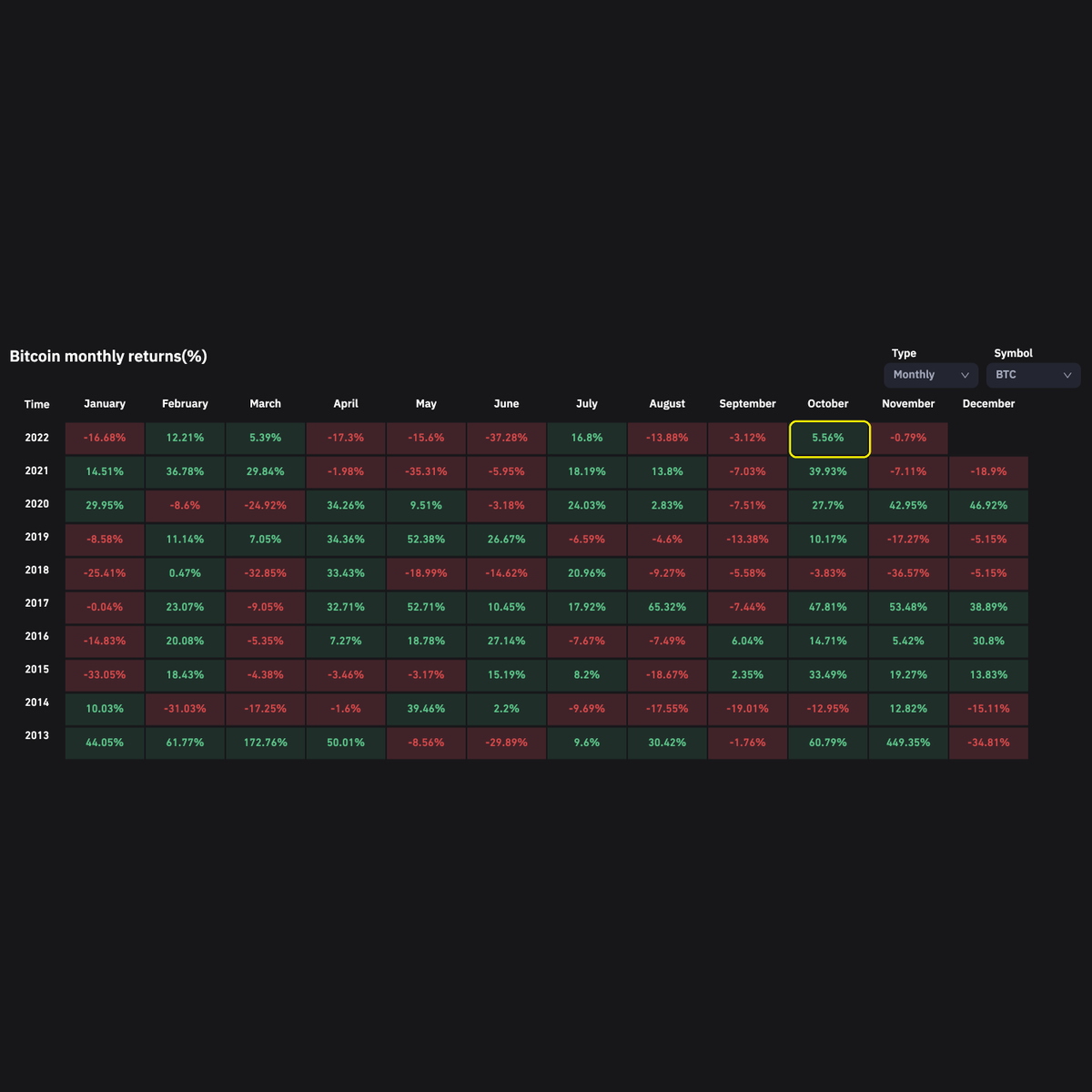Click the -31.03% February 2014 cell
The height and width of the screenshot is (1092, 1092).
pos(185,709)
